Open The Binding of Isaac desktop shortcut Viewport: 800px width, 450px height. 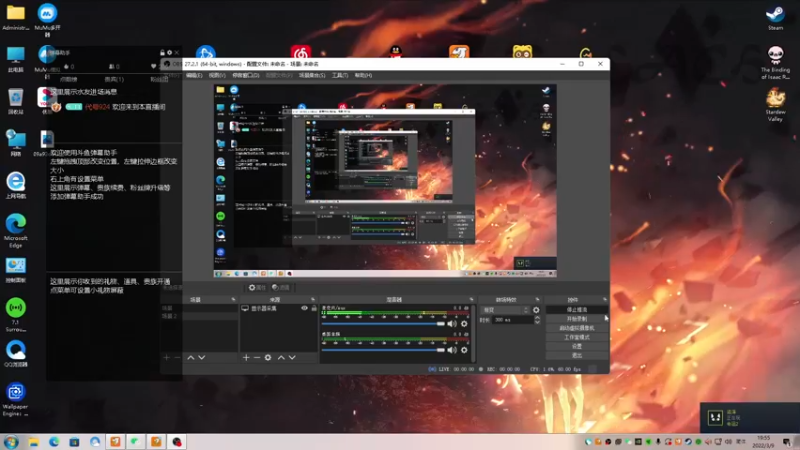(x=775, y=62)
